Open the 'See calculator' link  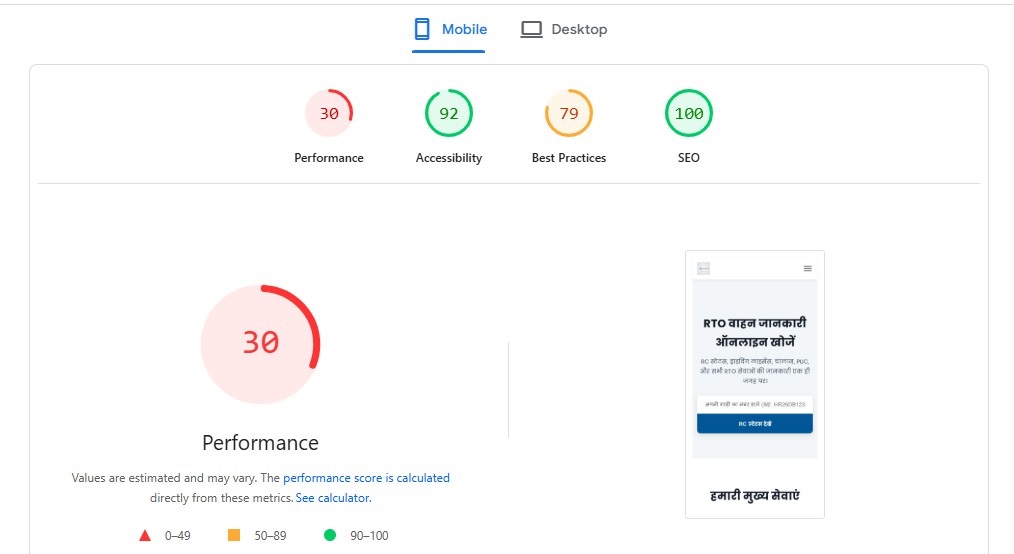tap(333, 498)
